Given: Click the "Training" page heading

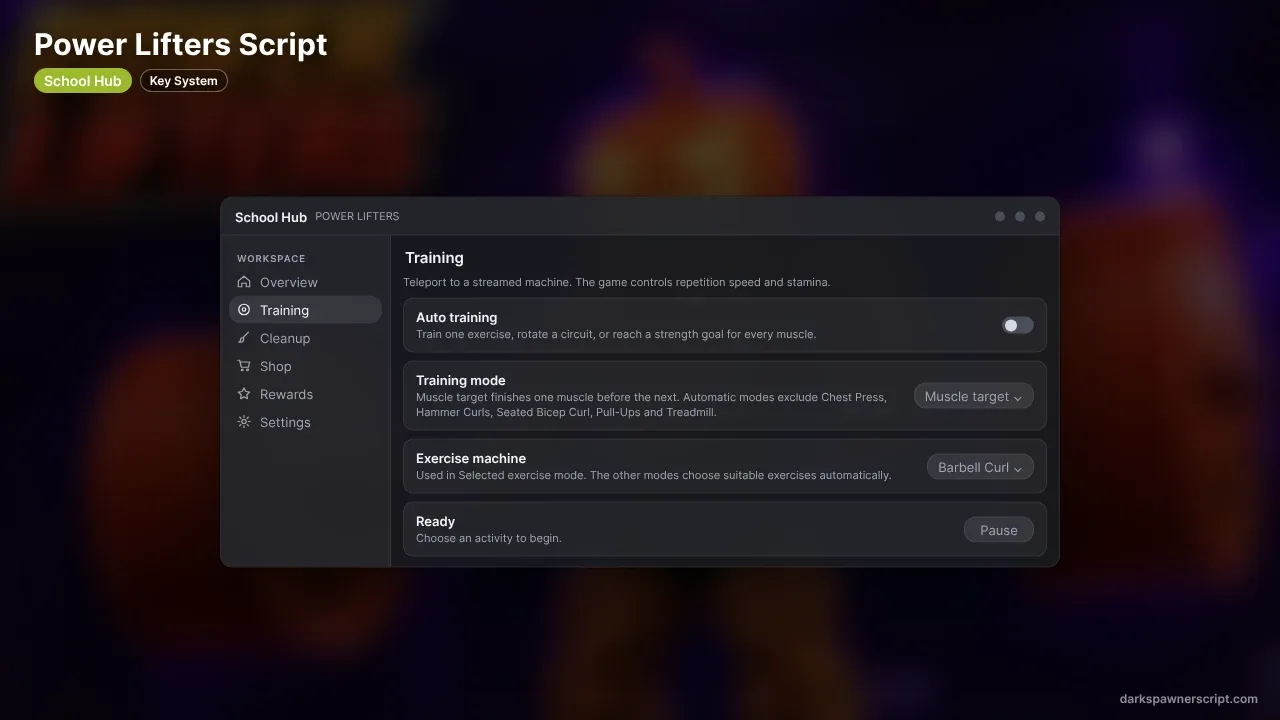Looking at the screenshot, I should pyautogui.click(x=434, y=258).
